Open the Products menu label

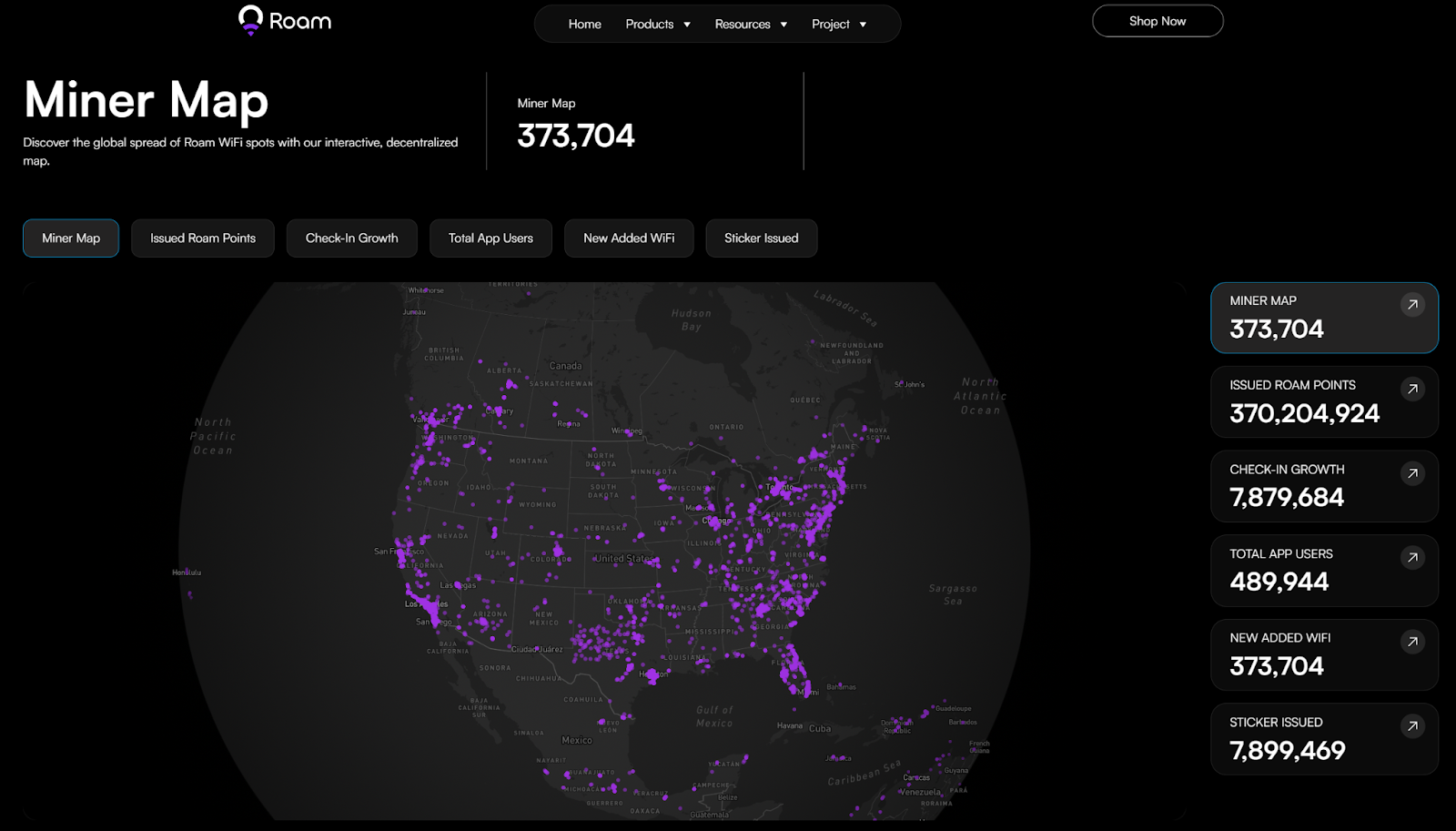pyautogui.click(x=650, y=25)
